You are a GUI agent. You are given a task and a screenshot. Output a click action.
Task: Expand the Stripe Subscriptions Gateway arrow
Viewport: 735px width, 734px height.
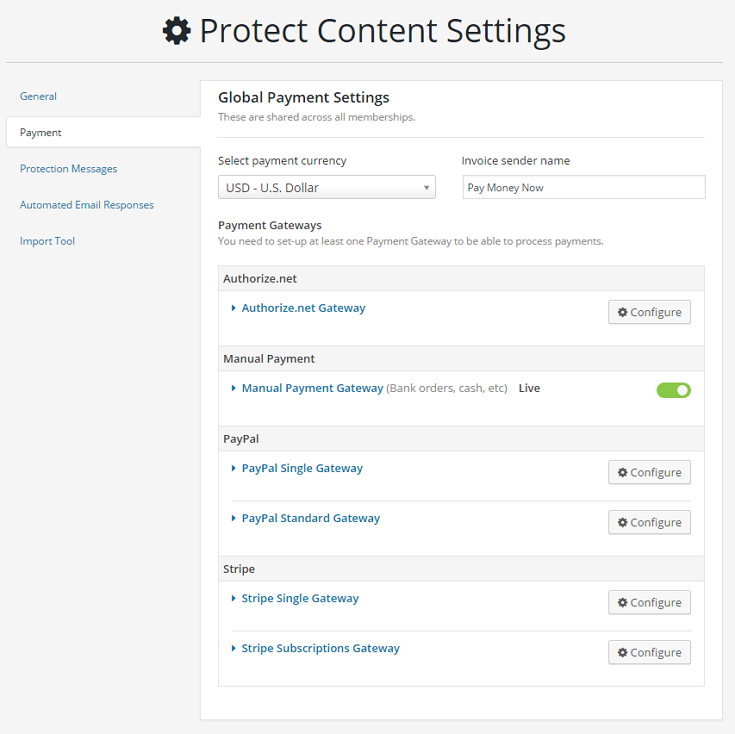[x=234, y=649]
